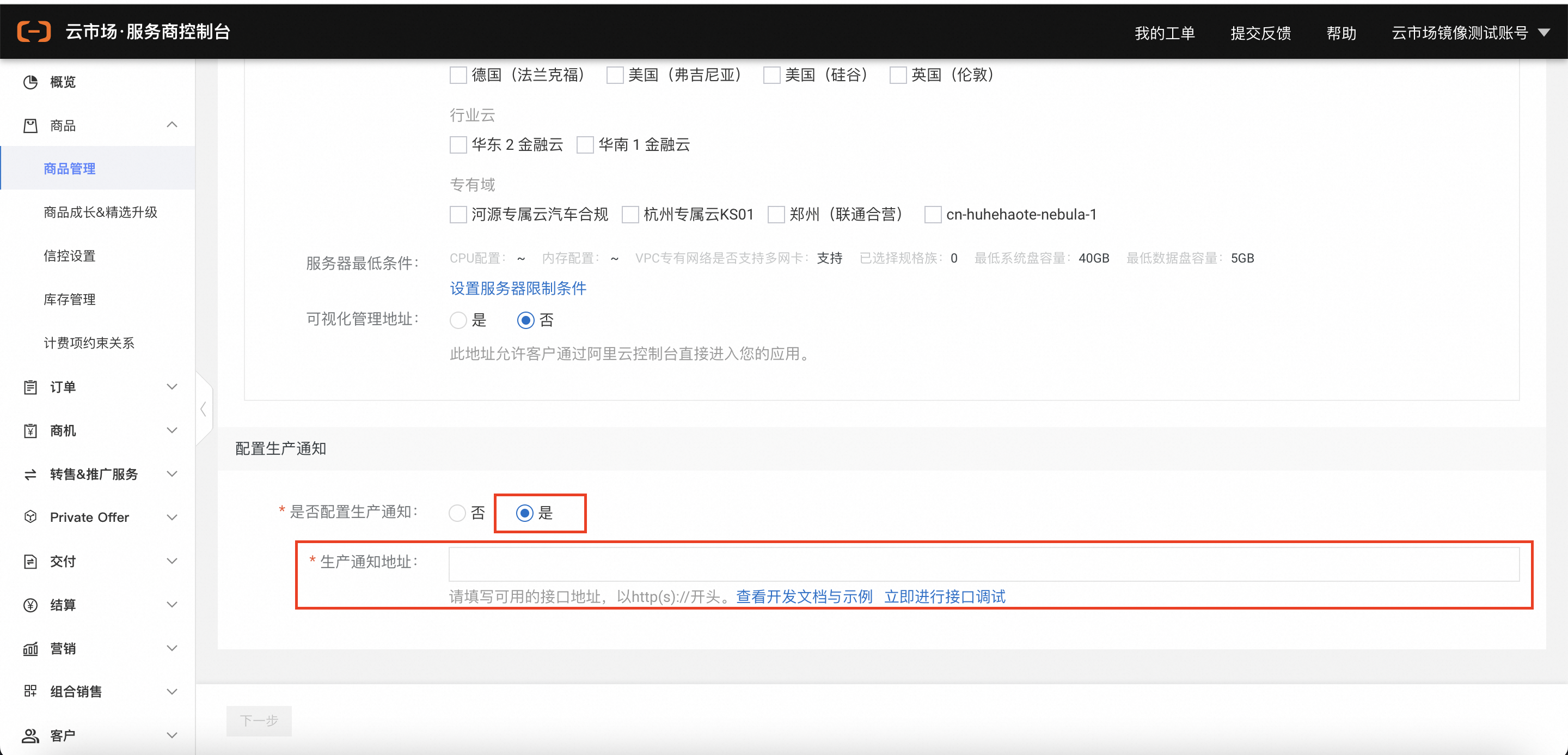The width and height of the screenshot is (1568, 755).
Task: Open 计费项约束关系 in the sidebar
Action: tap(89, 343)
